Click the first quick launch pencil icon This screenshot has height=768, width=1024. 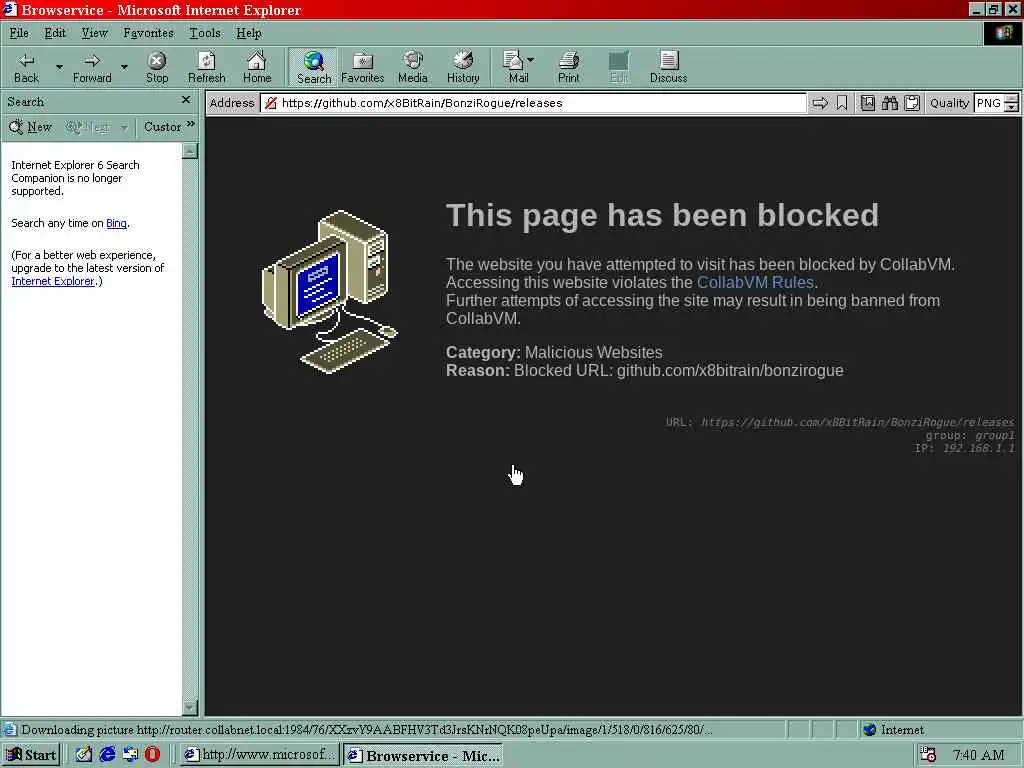tap(84, 754)
